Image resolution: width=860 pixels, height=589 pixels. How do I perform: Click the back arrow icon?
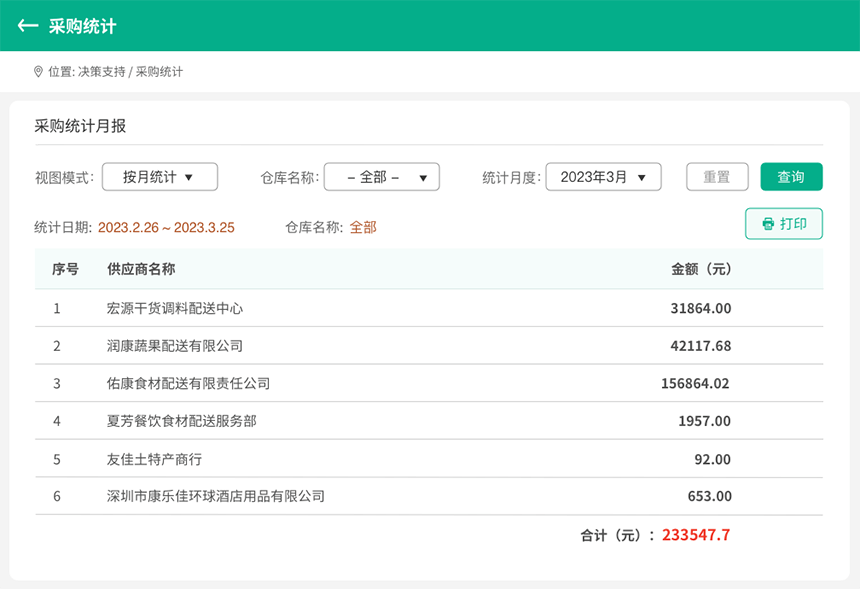[x=27, y=26]
